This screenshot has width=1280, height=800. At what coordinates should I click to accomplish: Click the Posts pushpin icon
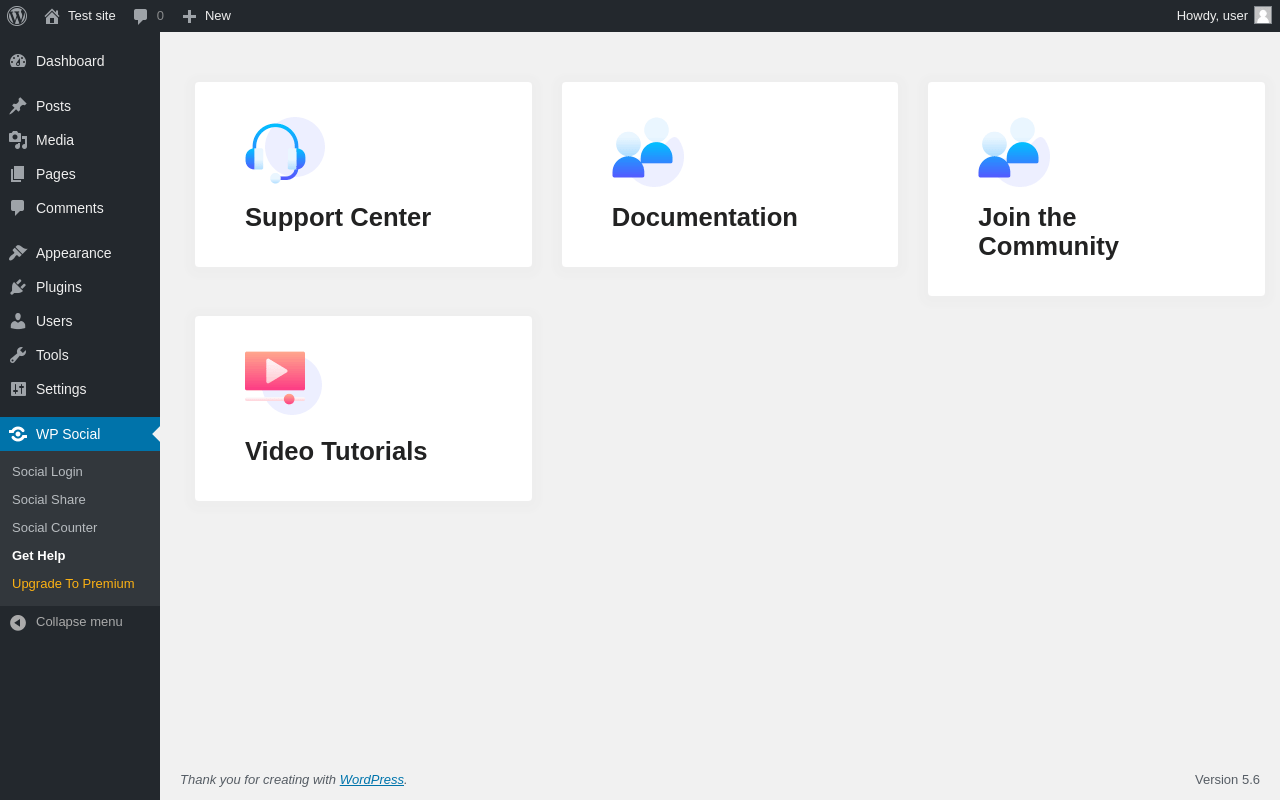pyautogui.click(x=18, y=106)
